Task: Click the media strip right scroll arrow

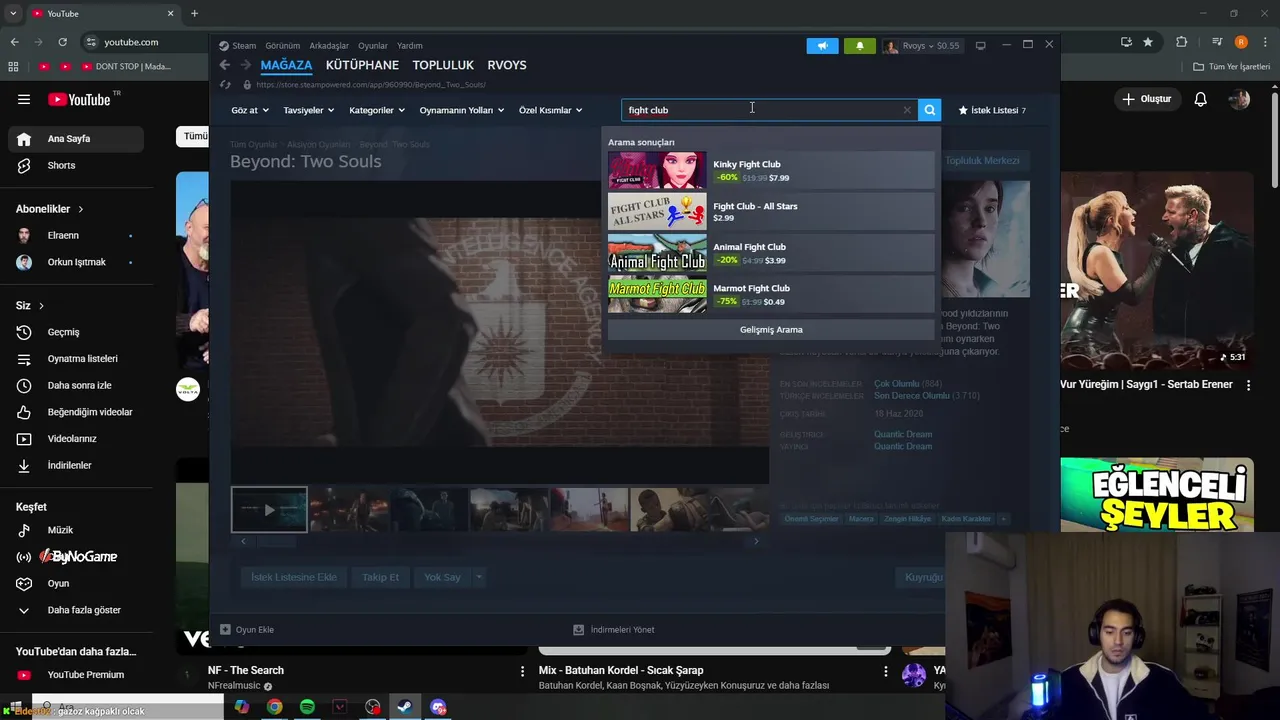Action: coord(756,541)
